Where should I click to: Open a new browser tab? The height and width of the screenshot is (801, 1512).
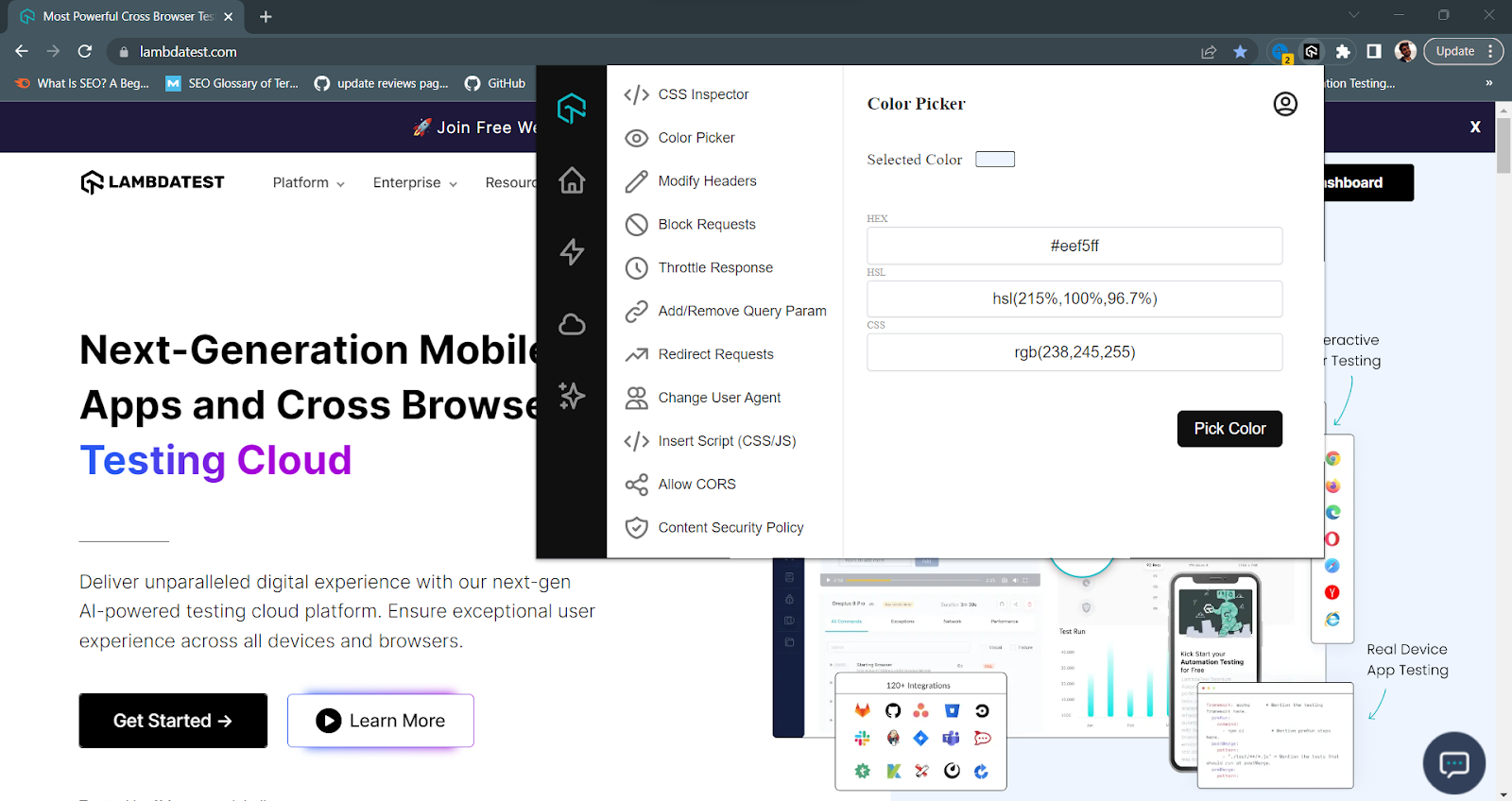pyautogui.click(x=266, y=17)
